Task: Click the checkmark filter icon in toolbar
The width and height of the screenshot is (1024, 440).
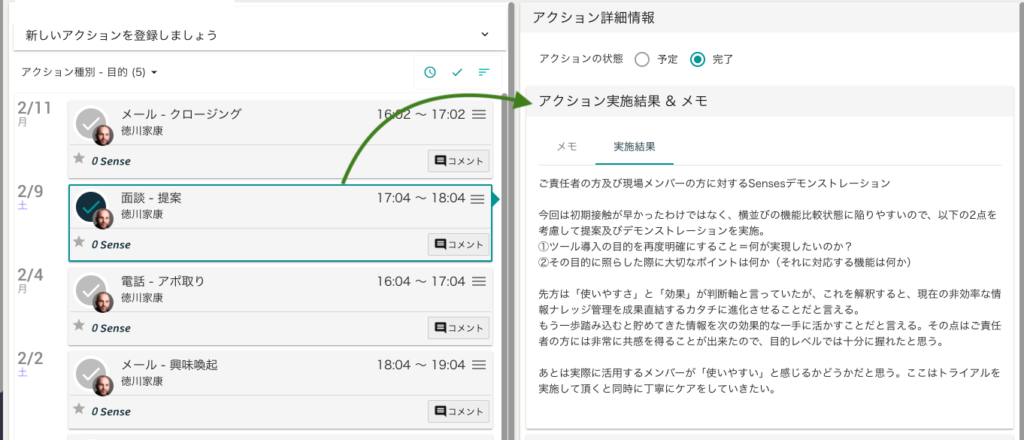Action: 457,72
